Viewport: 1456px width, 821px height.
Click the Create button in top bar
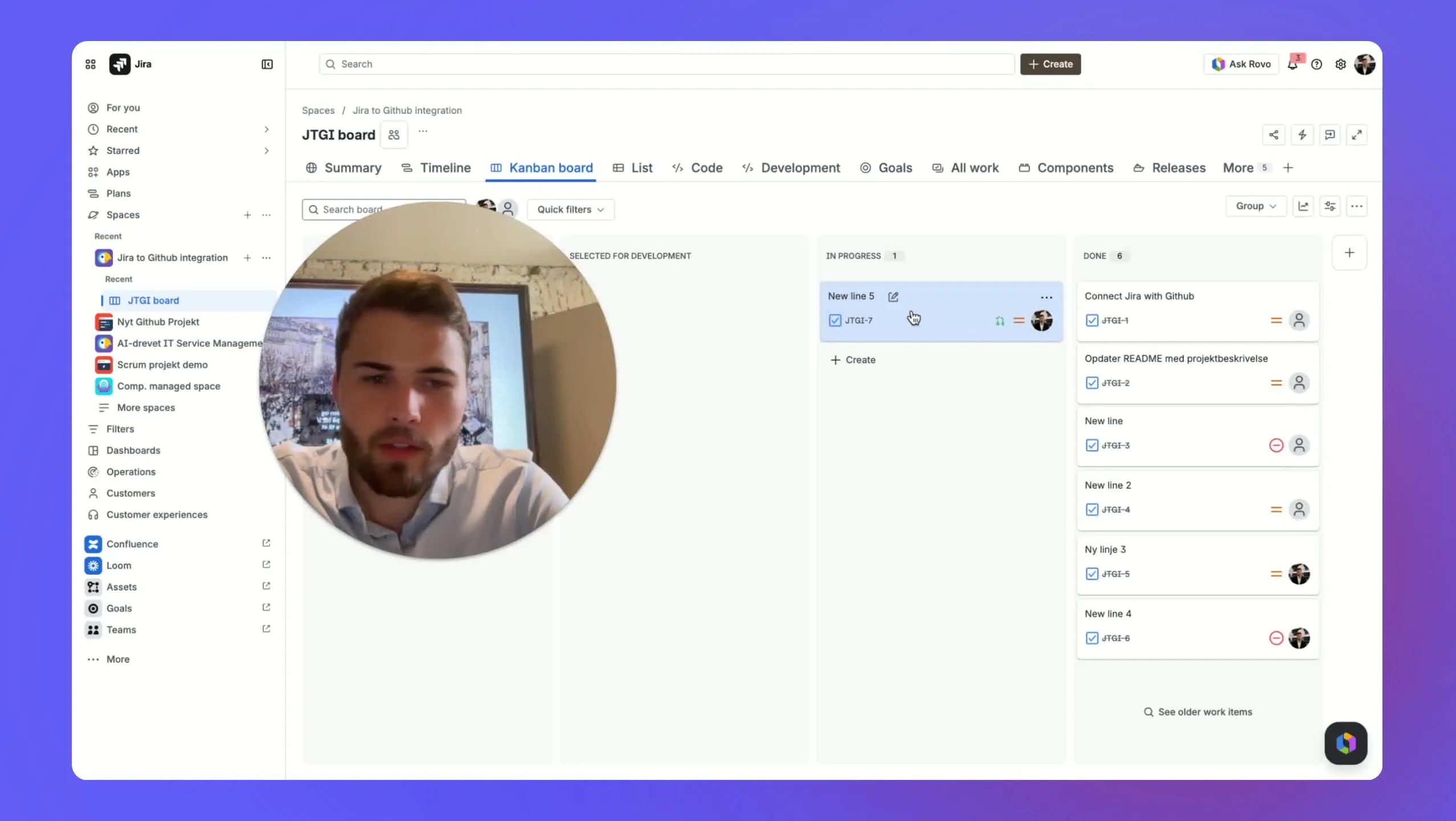point(1051,64)
